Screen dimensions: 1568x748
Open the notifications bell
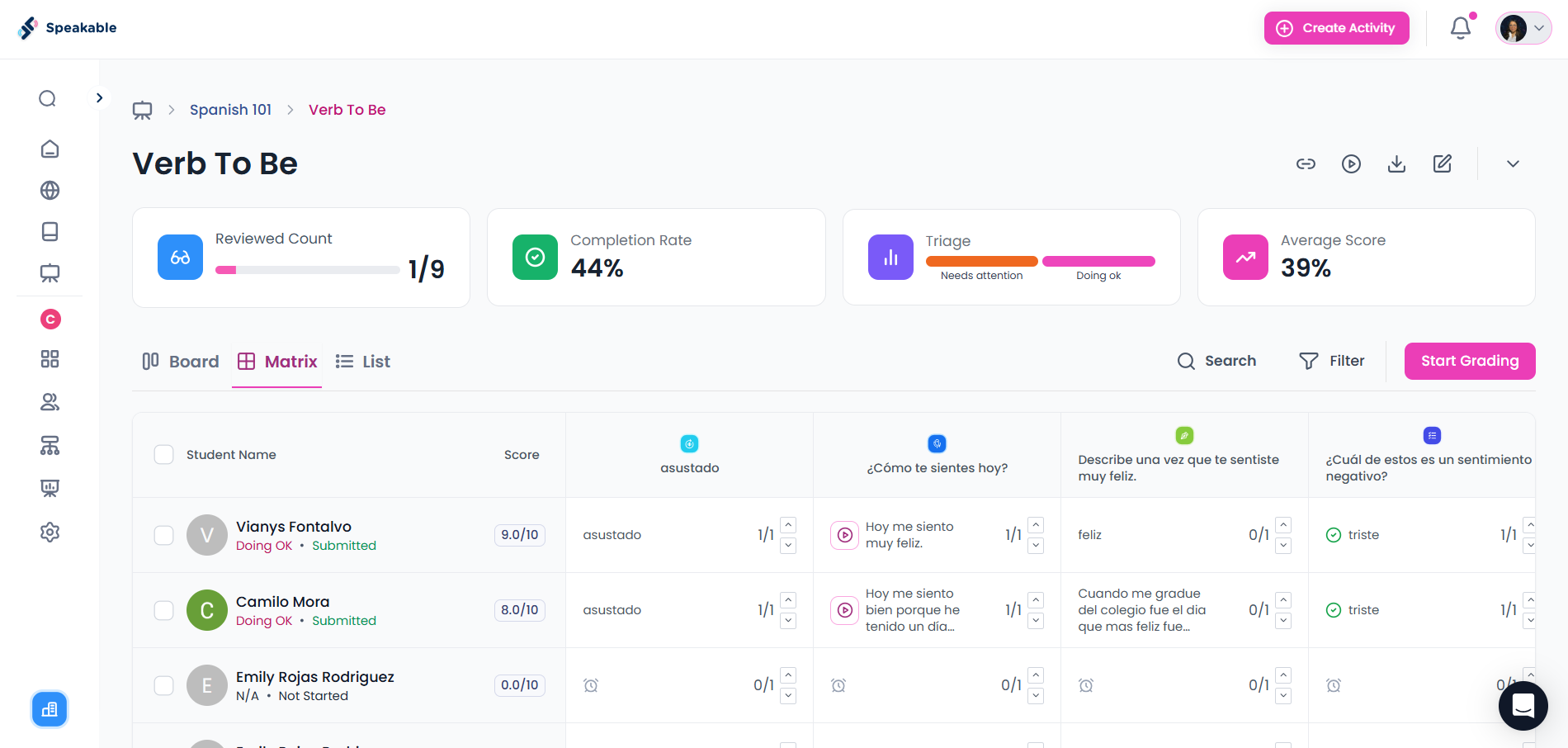pos(1461,28)
